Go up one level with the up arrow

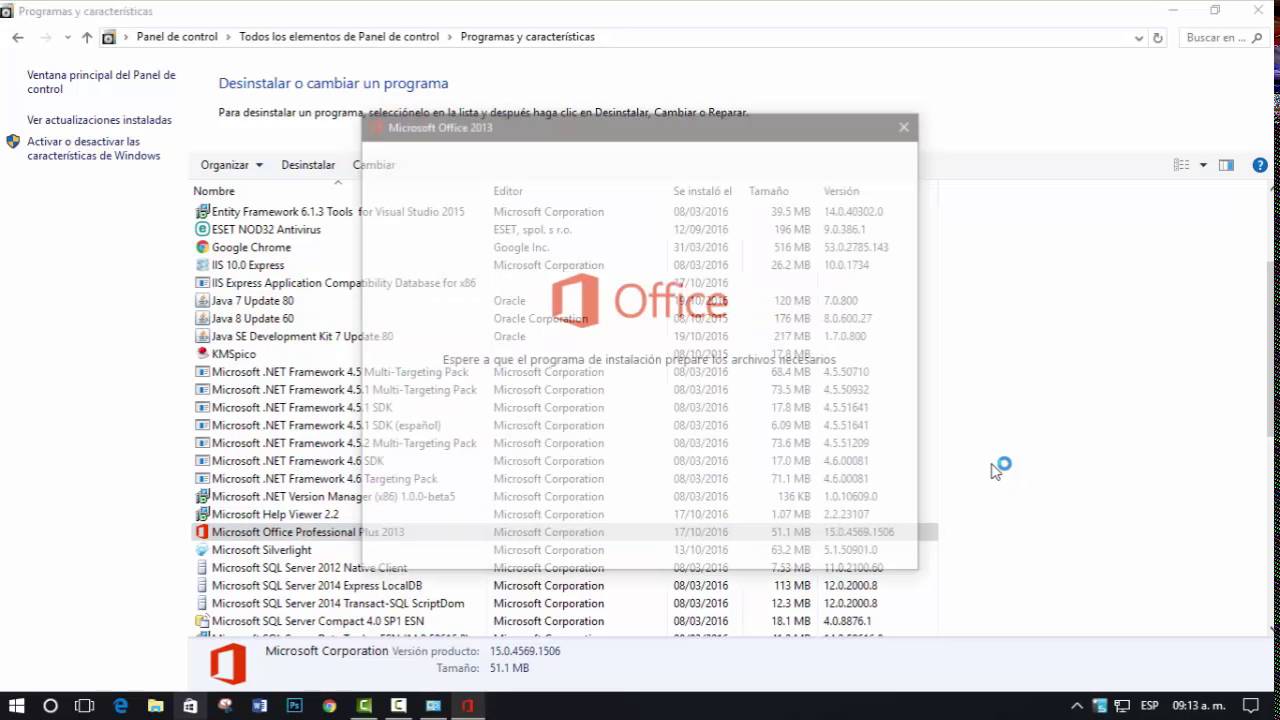(87, 37)
